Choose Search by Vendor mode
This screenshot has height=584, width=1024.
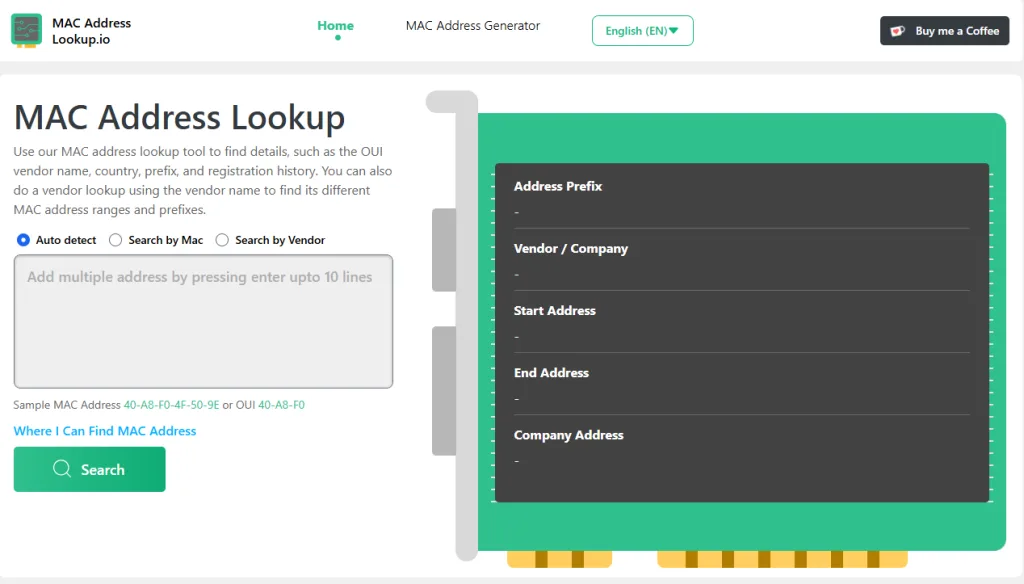(221, 240)
